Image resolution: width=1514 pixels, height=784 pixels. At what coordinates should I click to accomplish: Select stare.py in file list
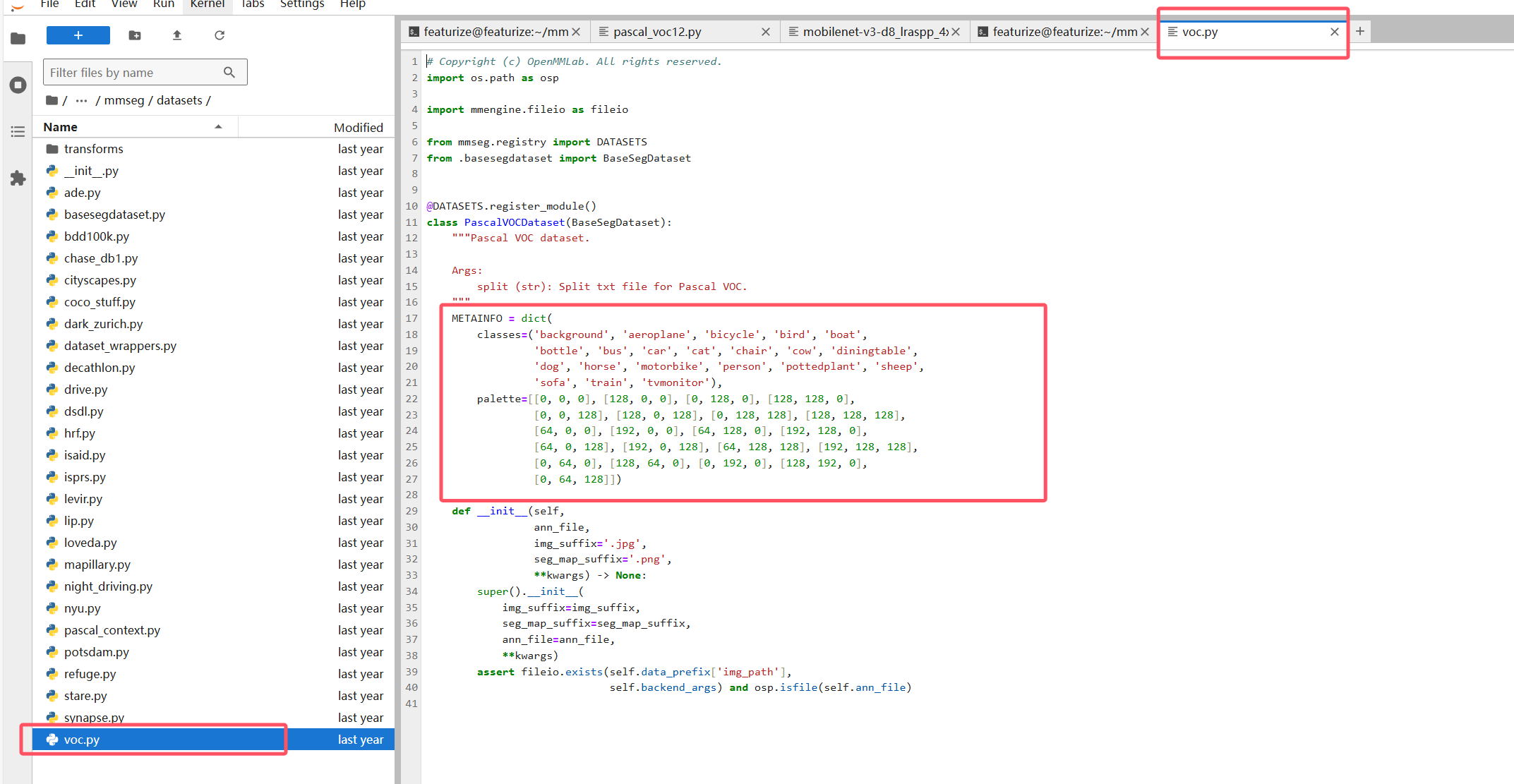pos(213,696)
